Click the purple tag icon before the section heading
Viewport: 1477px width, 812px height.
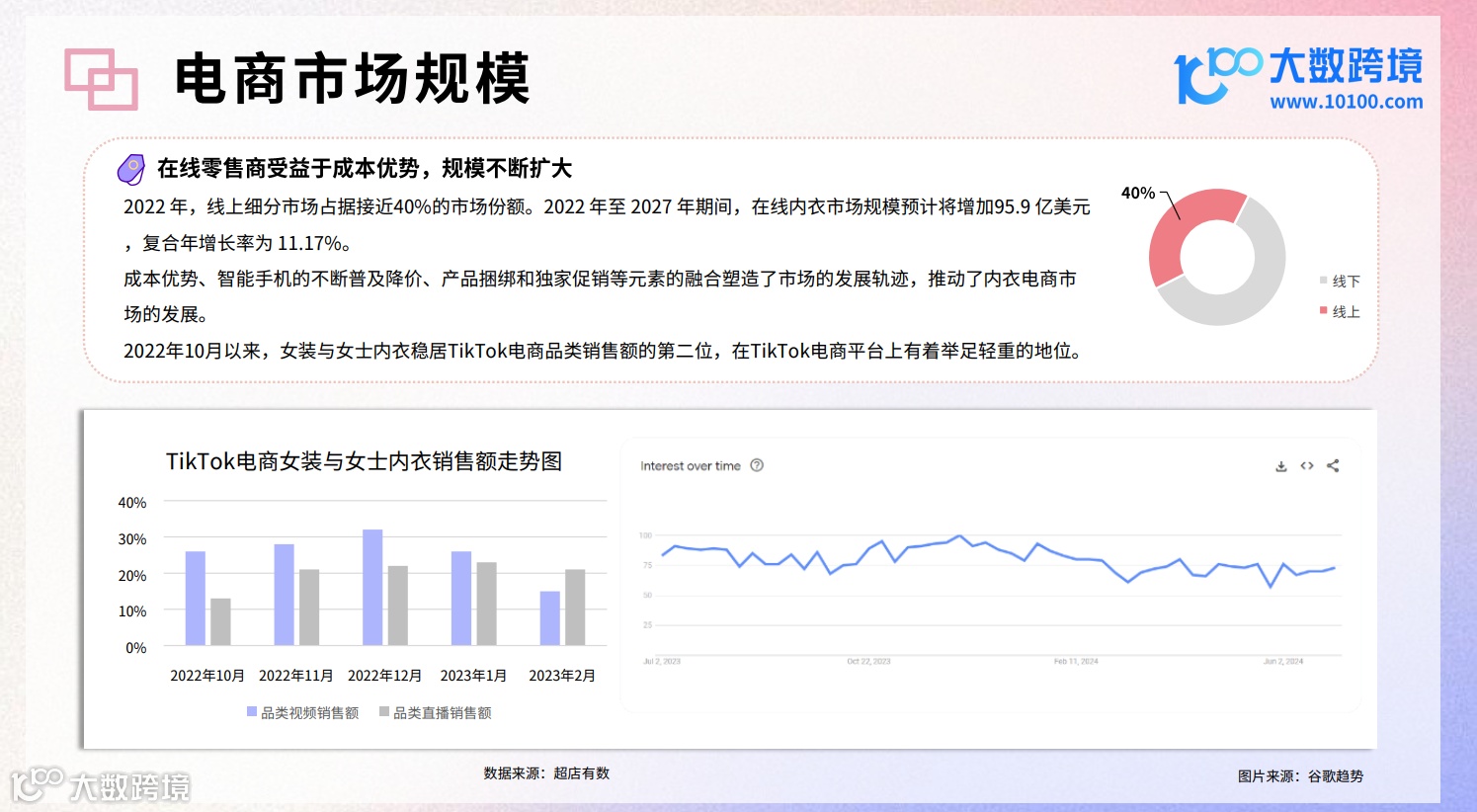(x=131, y=169)
